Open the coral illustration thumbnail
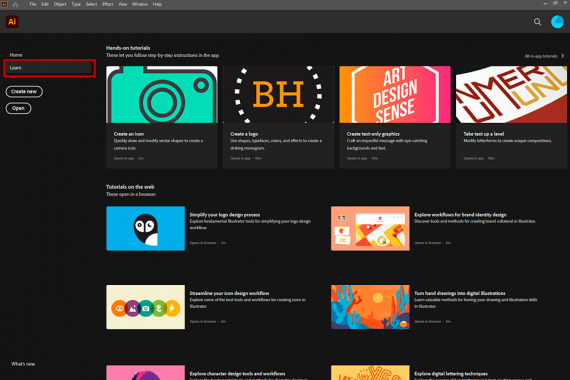The image size is (570, 380). (x=370, y=307)
